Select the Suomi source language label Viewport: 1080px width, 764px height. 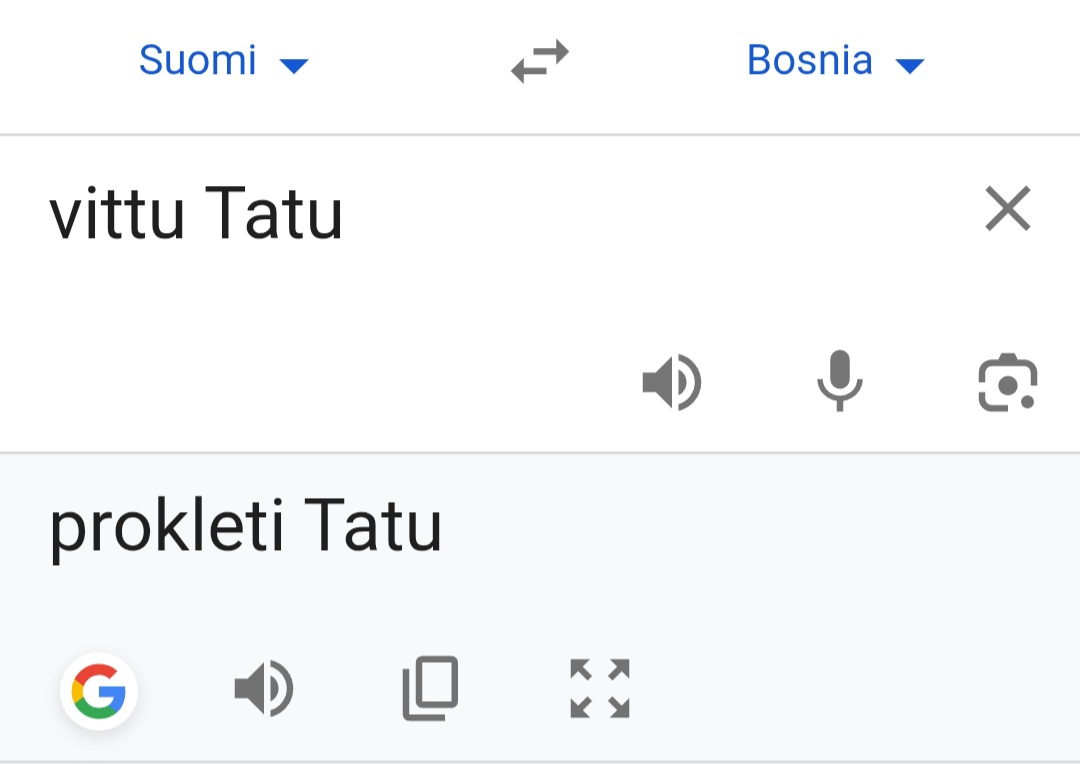coord(198,61)
